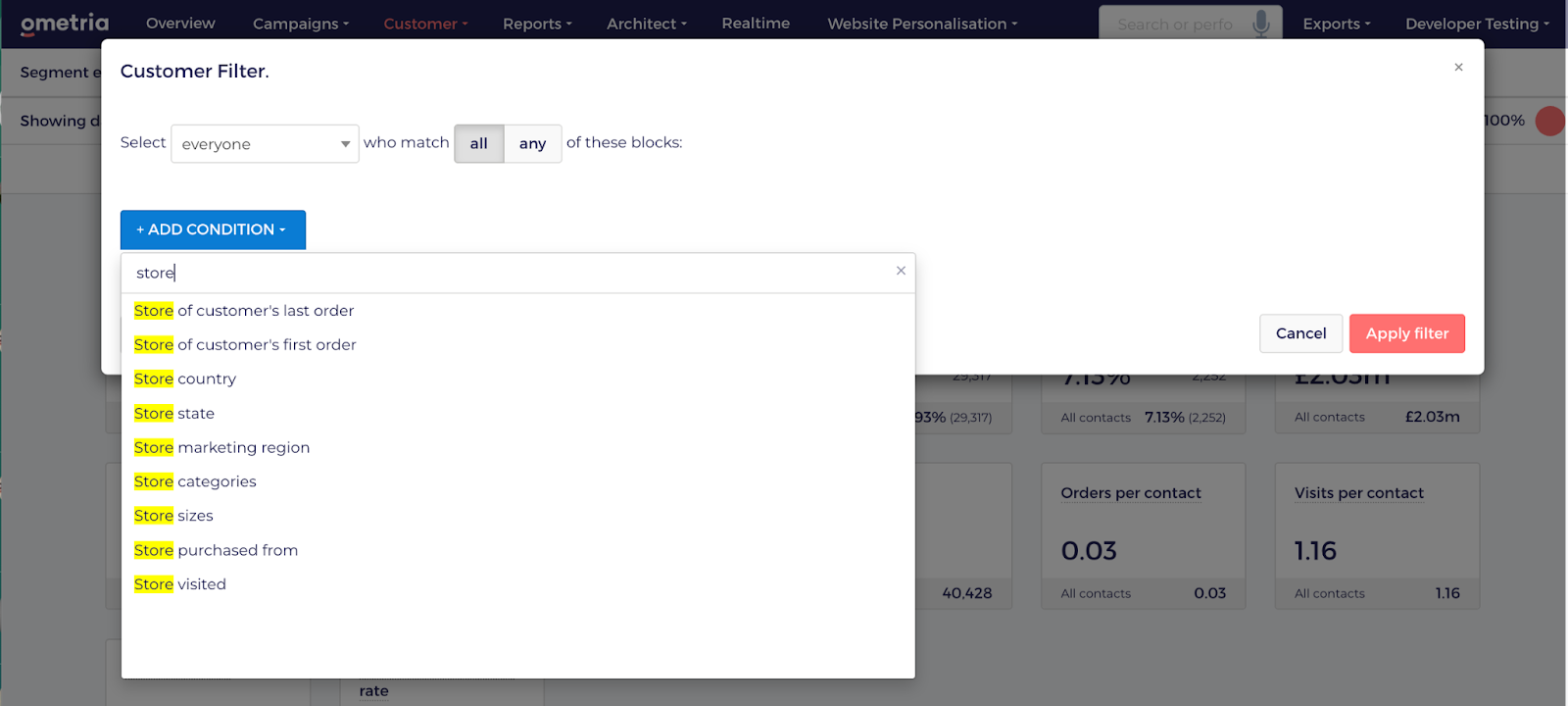The height and width of the screenshot is (706, 1568).
Task: Open the everyone select dropdown
Action: [x=265, y=144]
